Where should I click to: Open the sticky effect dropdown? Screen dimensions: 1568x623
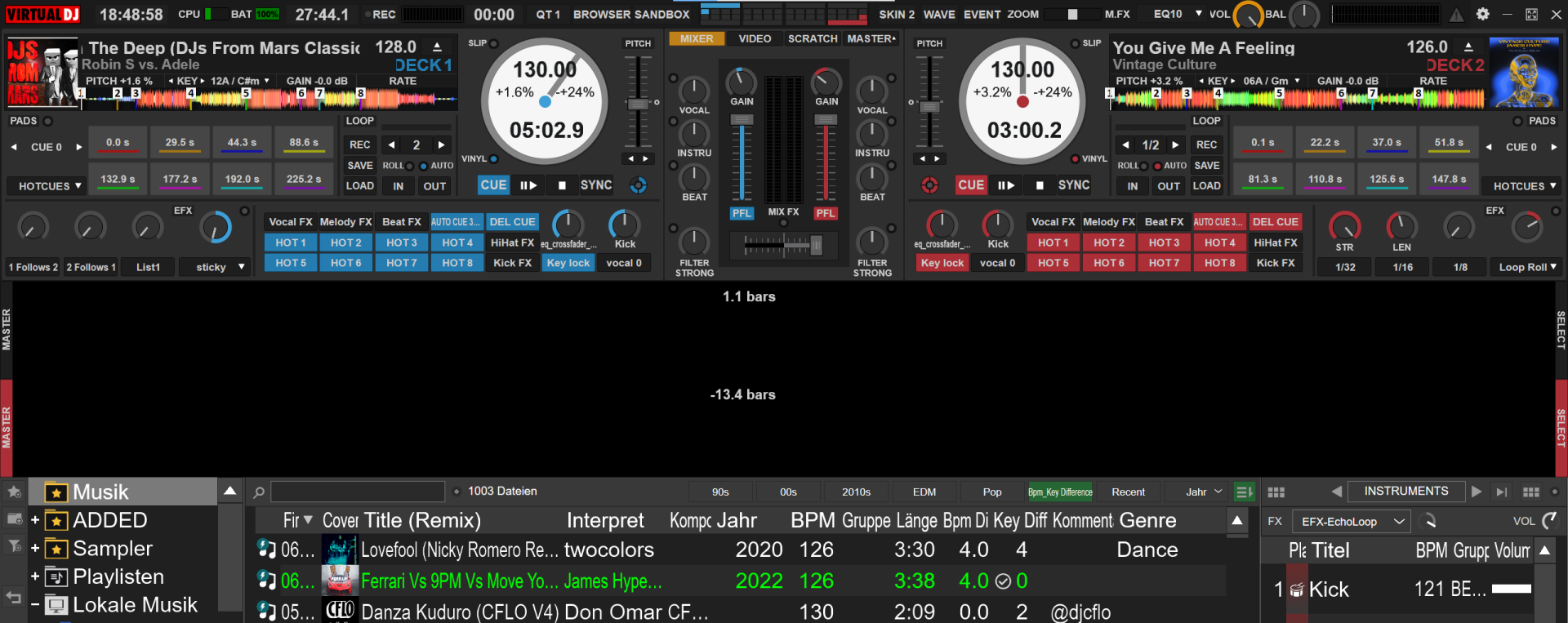[215, 267]
